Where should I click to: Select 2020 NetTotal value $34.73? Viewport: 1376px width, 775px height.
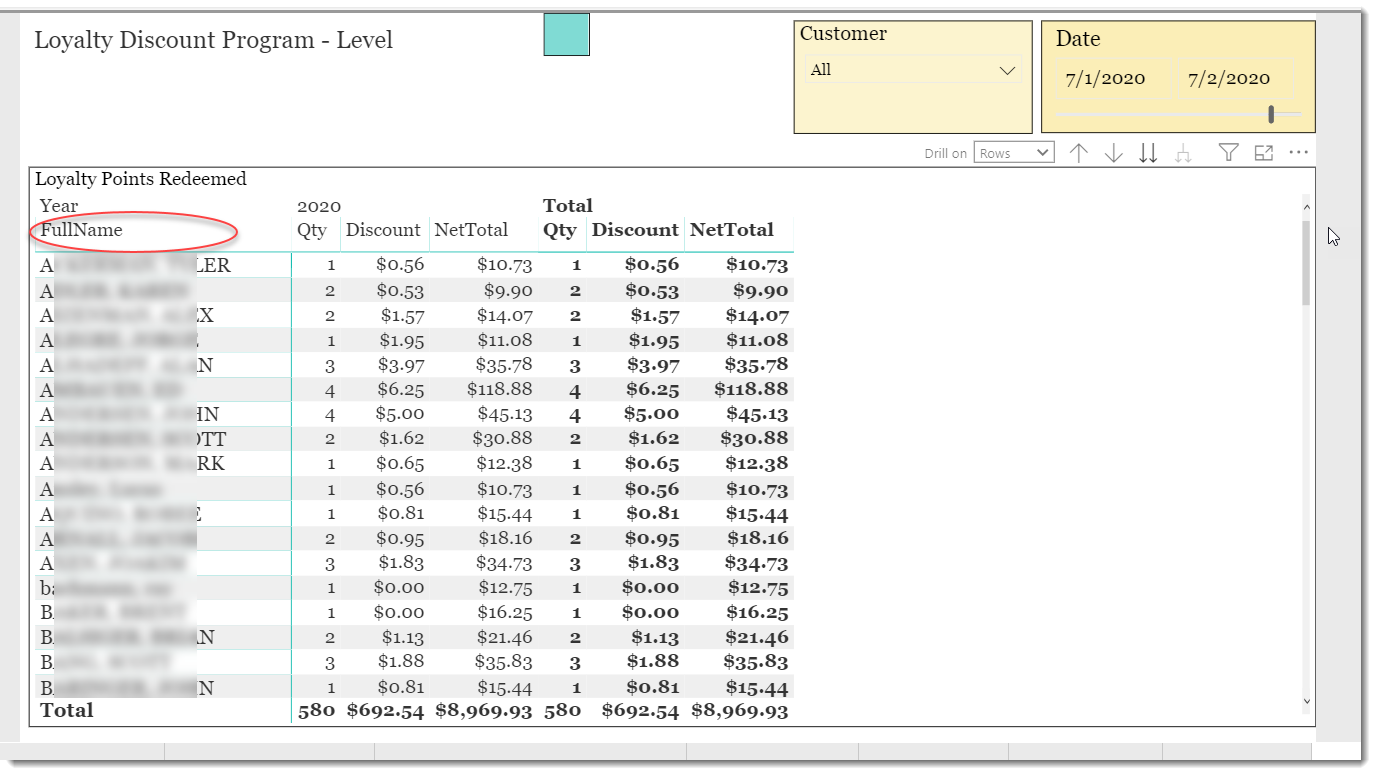pos(504,563)
